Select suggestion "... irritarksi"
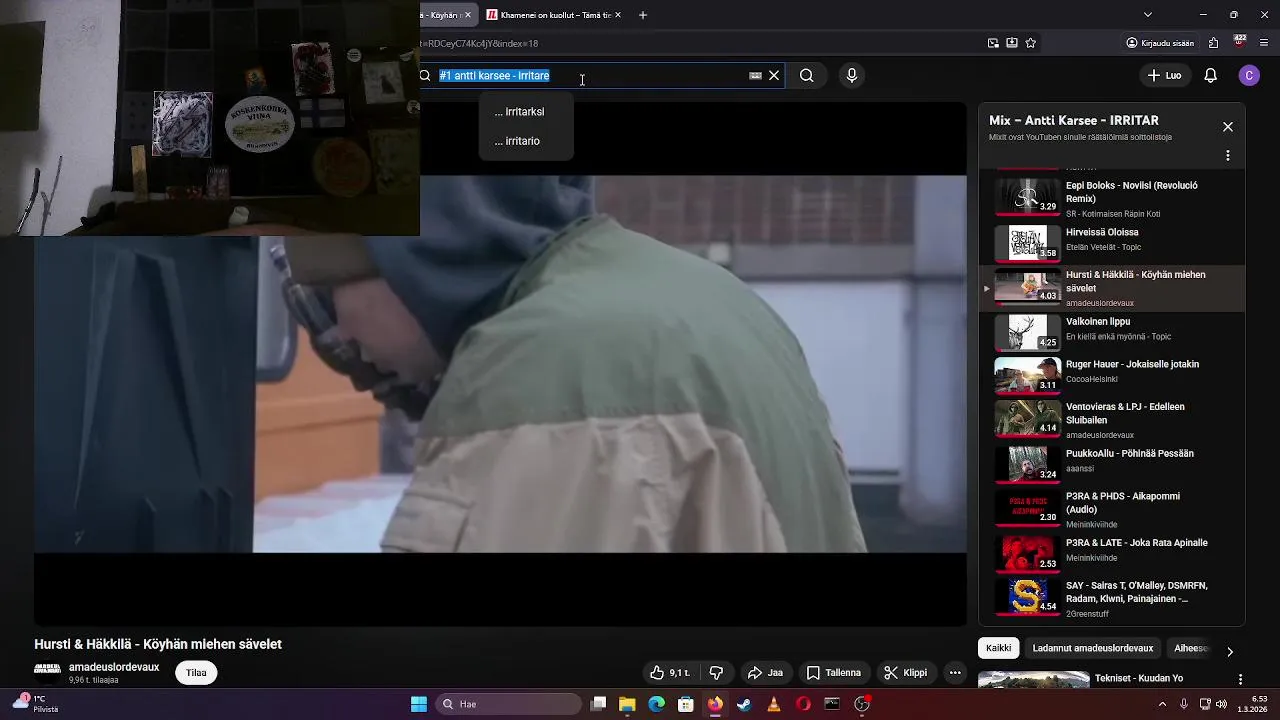1280x720 pixels. point(525,112)
